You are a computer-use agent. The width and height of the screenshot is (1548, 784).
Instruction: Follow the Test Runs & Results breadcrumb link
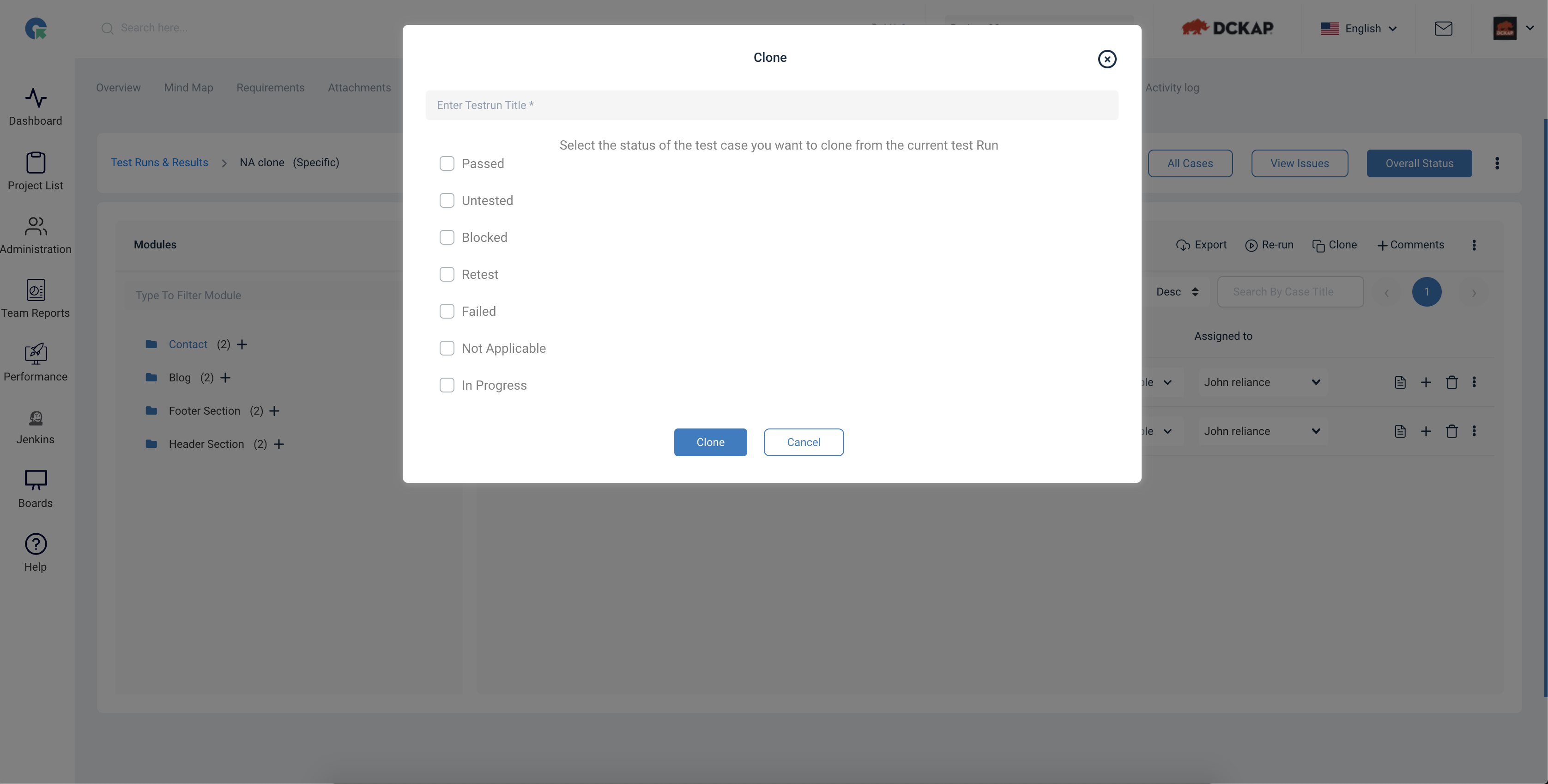pos(159,163)
